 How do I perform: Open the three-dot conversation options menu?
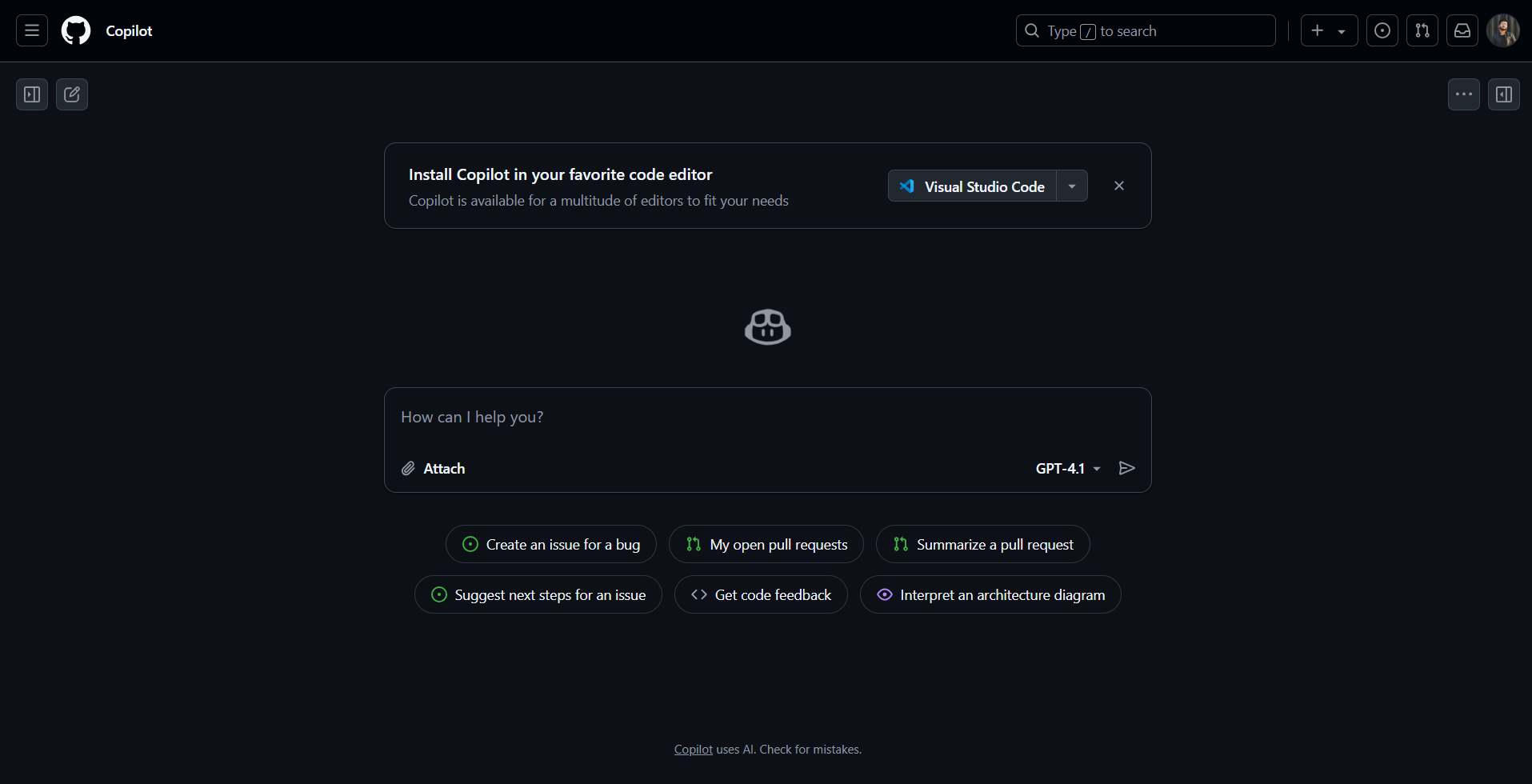tap(1464, 94)
